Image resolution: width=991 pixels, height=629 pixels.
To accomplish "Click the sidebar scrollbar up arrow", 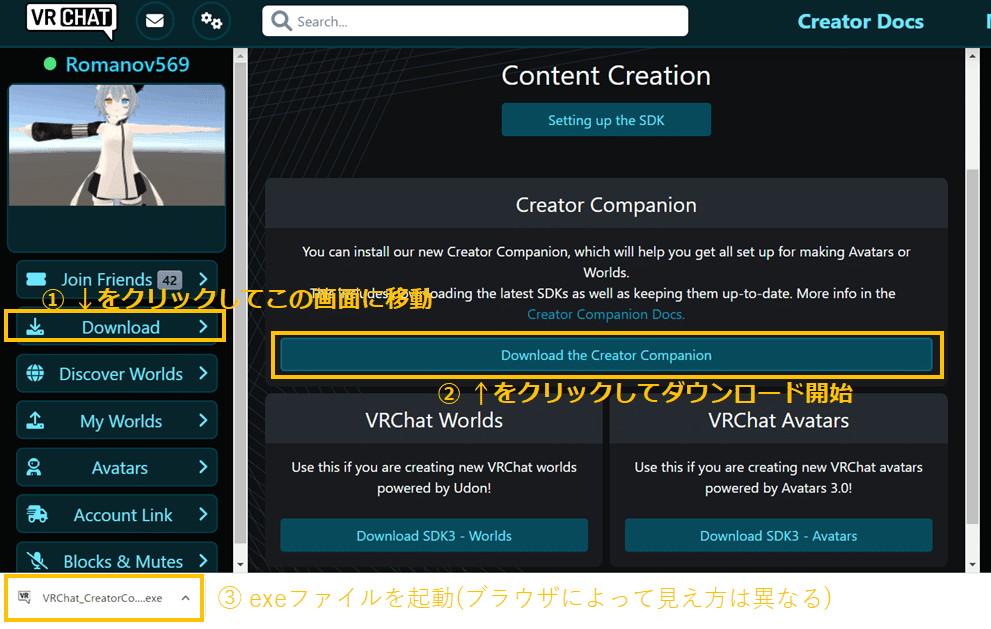I will tap(240, 56).
